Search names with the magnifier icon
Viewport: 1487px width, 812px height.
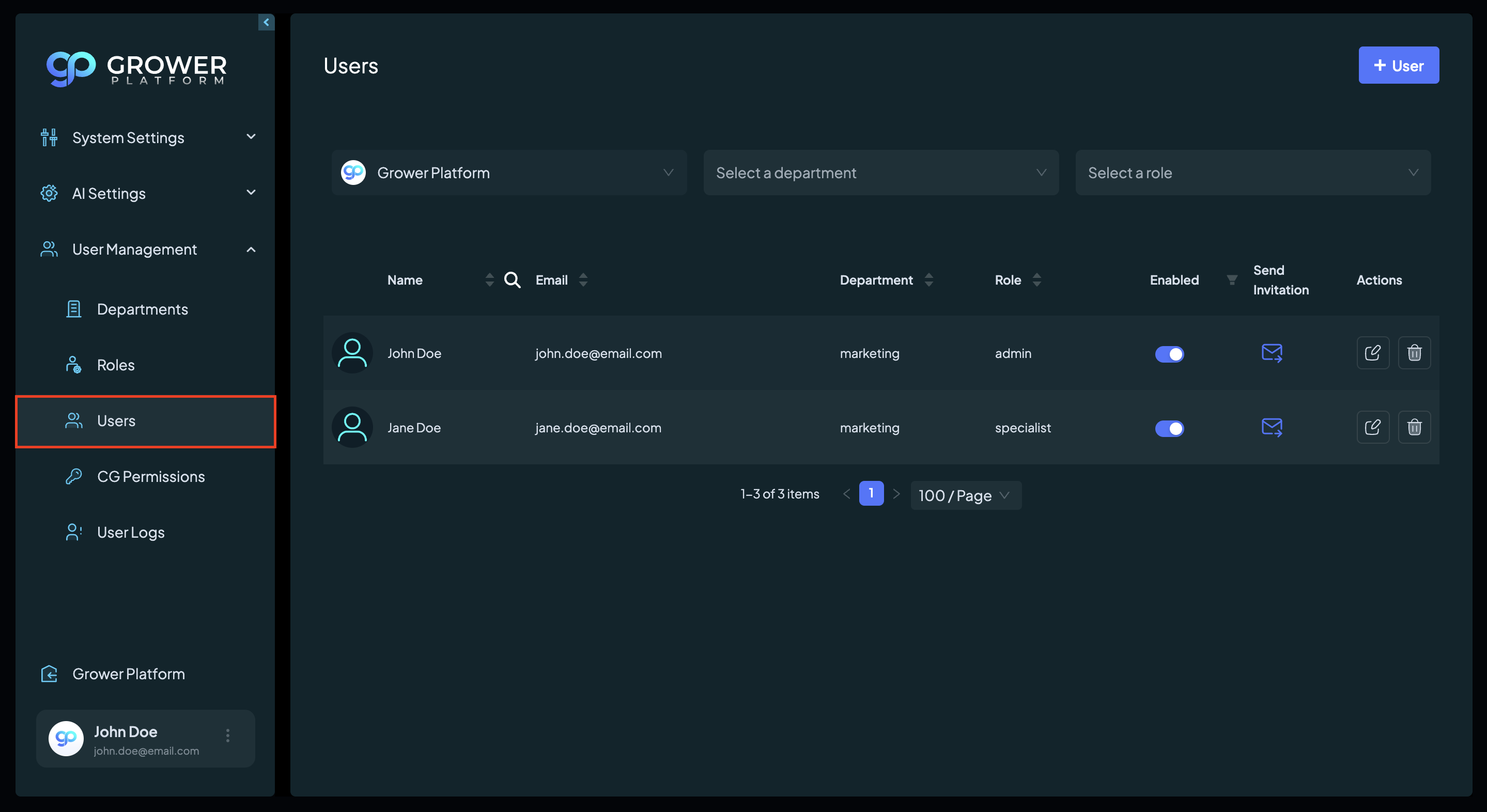513,280
